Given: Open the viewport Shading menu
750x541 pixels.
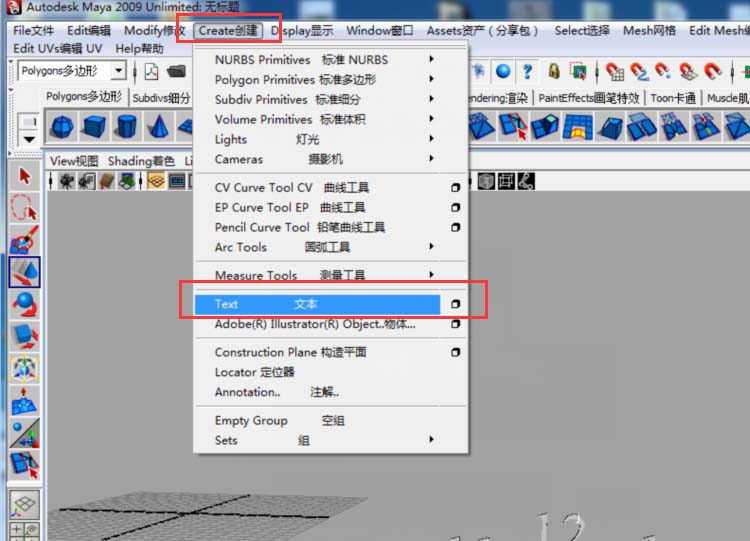Looking at the screenshot, I should point(141,161).
